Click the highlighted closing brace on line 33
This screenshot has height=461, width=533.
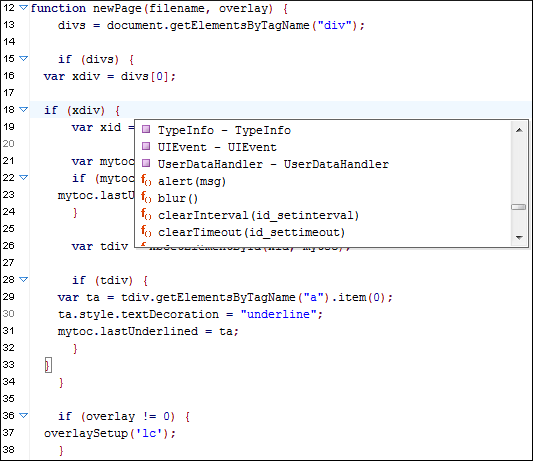[48, 365]
